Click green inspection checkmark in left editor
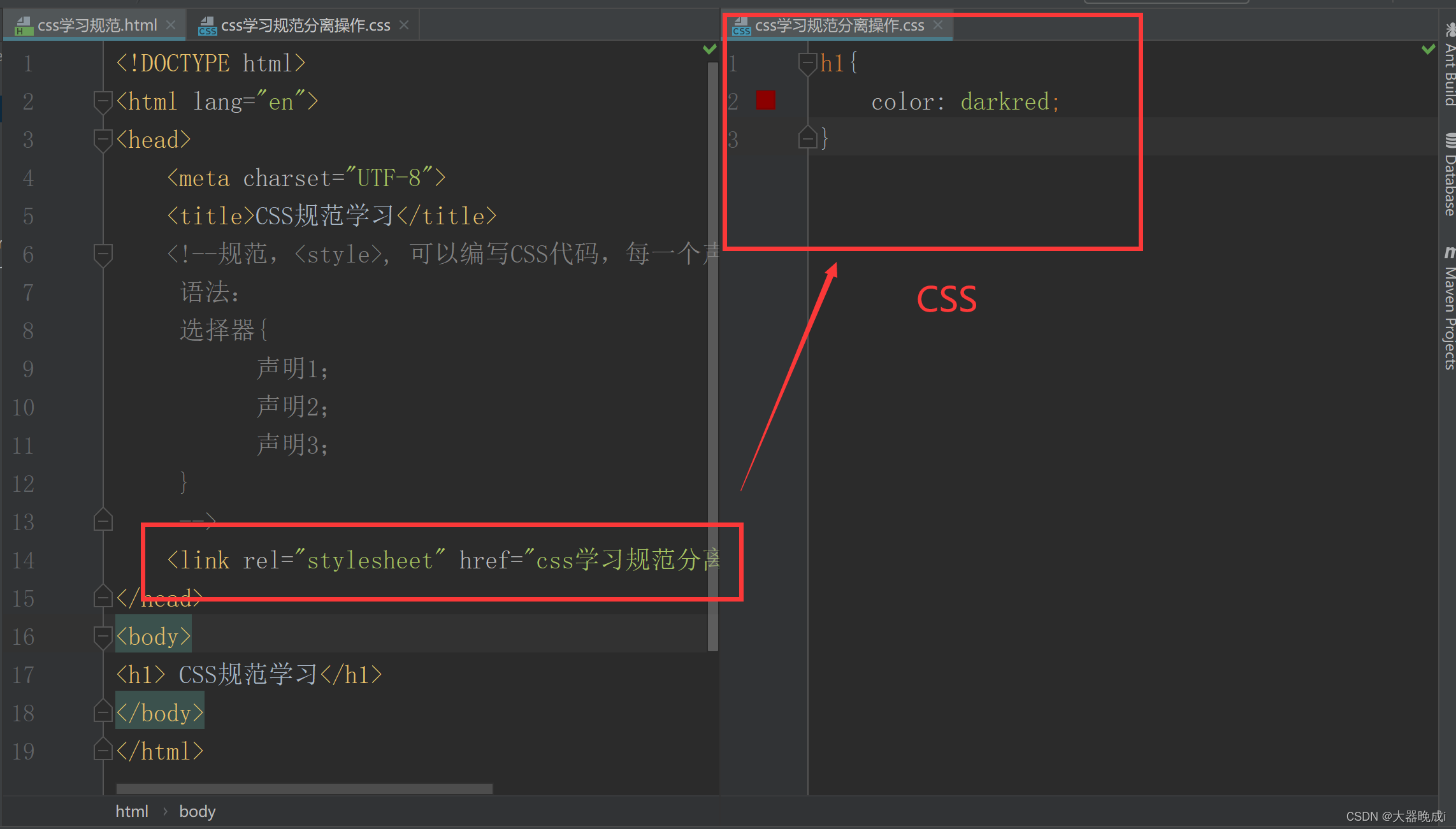This screenshot has width=1456, height=829. pyautogui.click(x=710, y=49)
